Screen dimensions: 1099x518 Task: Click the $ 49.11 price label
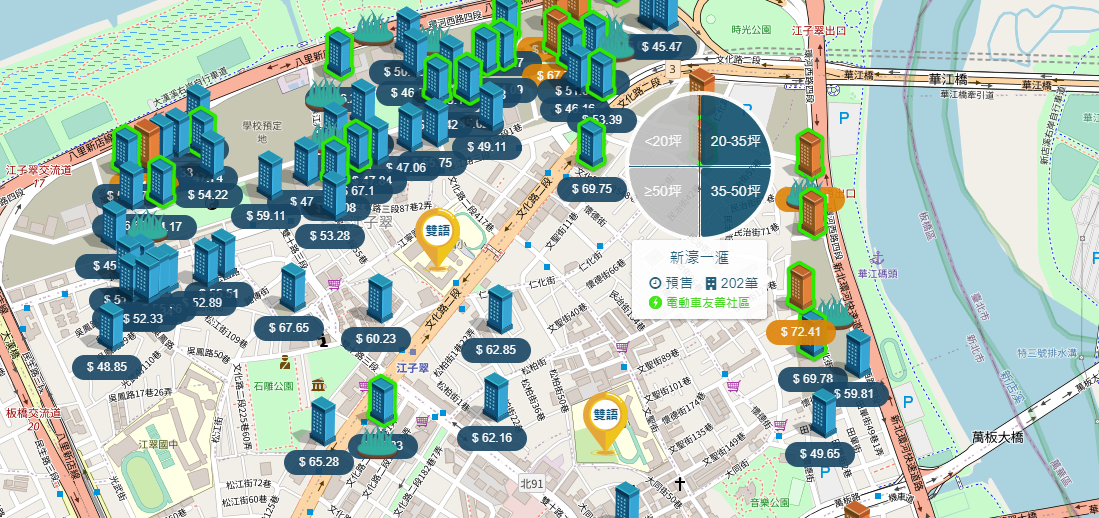486,146
